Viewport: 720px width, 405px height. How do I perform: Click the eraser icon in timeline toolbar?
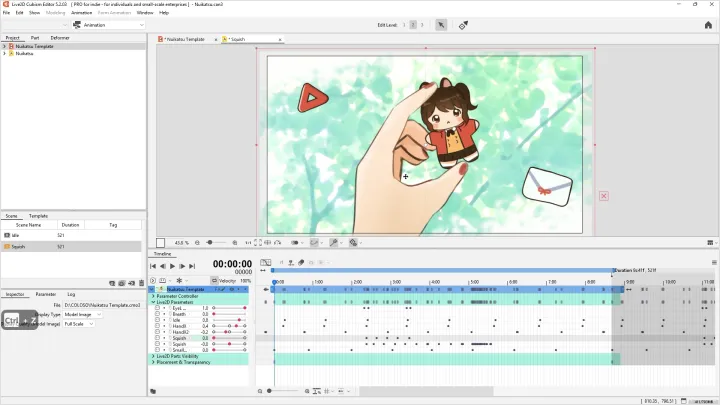(301, 263)
